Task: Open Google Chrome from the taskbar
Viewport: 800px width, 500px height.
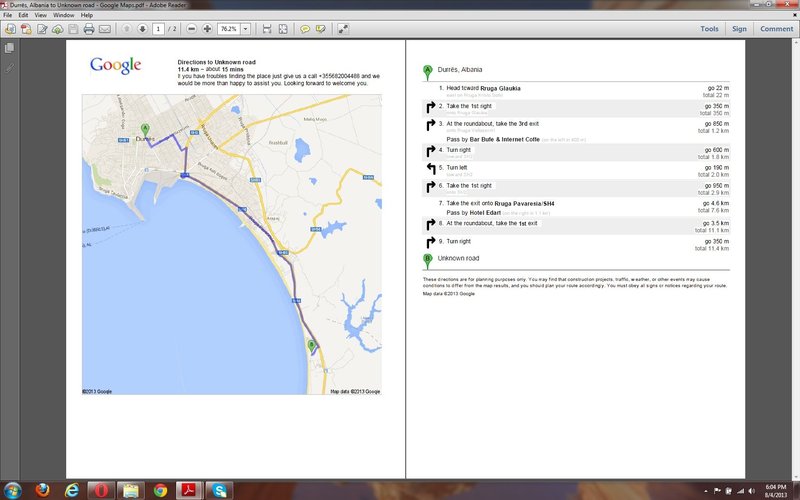Action: [160, 491]
